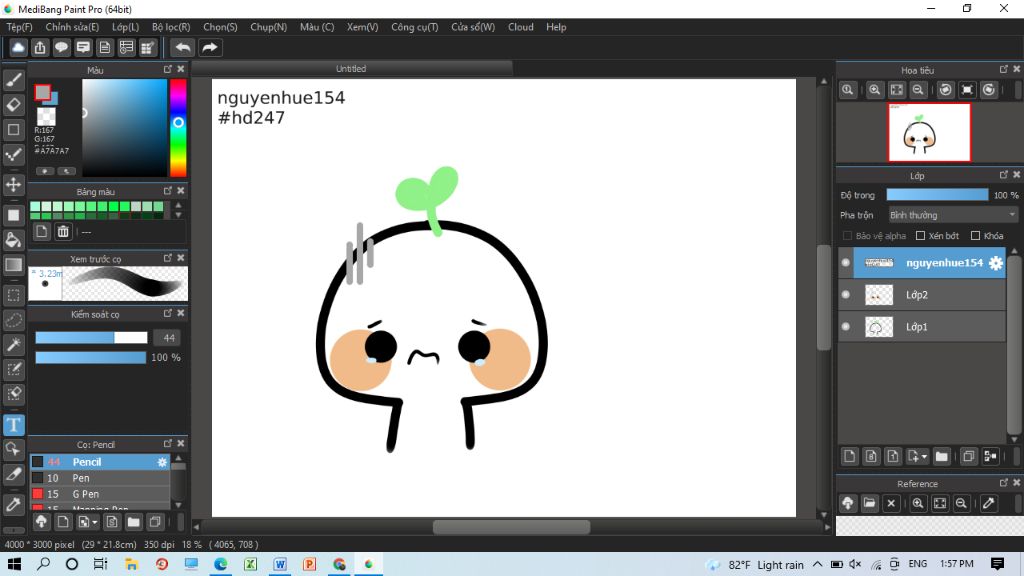Expand the add-brush dropdown in brush panel
Image resolution: width=1024 pixels, height=576 pixels.
[x=87, y=522]
